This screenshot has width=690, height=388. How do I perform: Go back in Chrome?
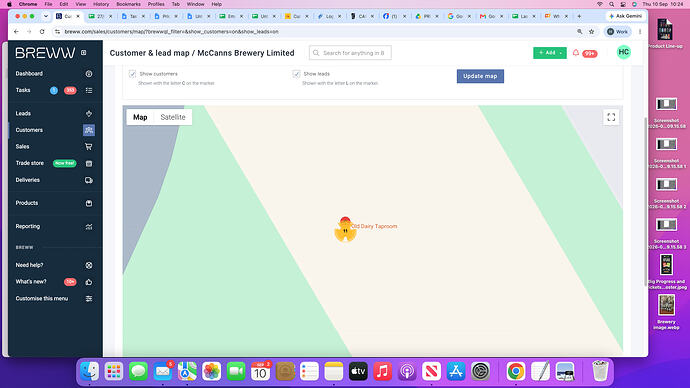tap(16, 32)
